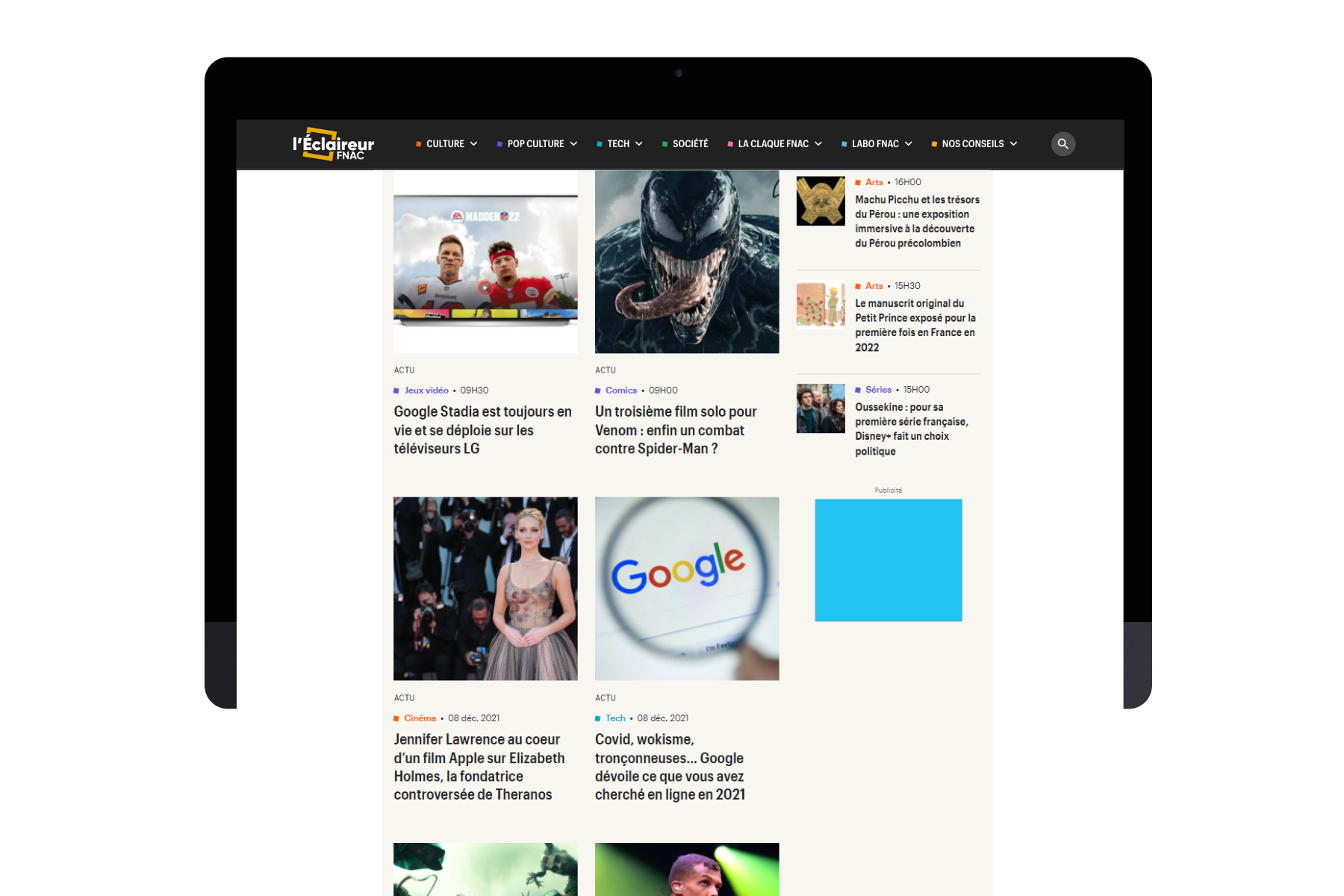
Task: Click the Petit Prince manuscript thumbnail
Action: [820, 304]
